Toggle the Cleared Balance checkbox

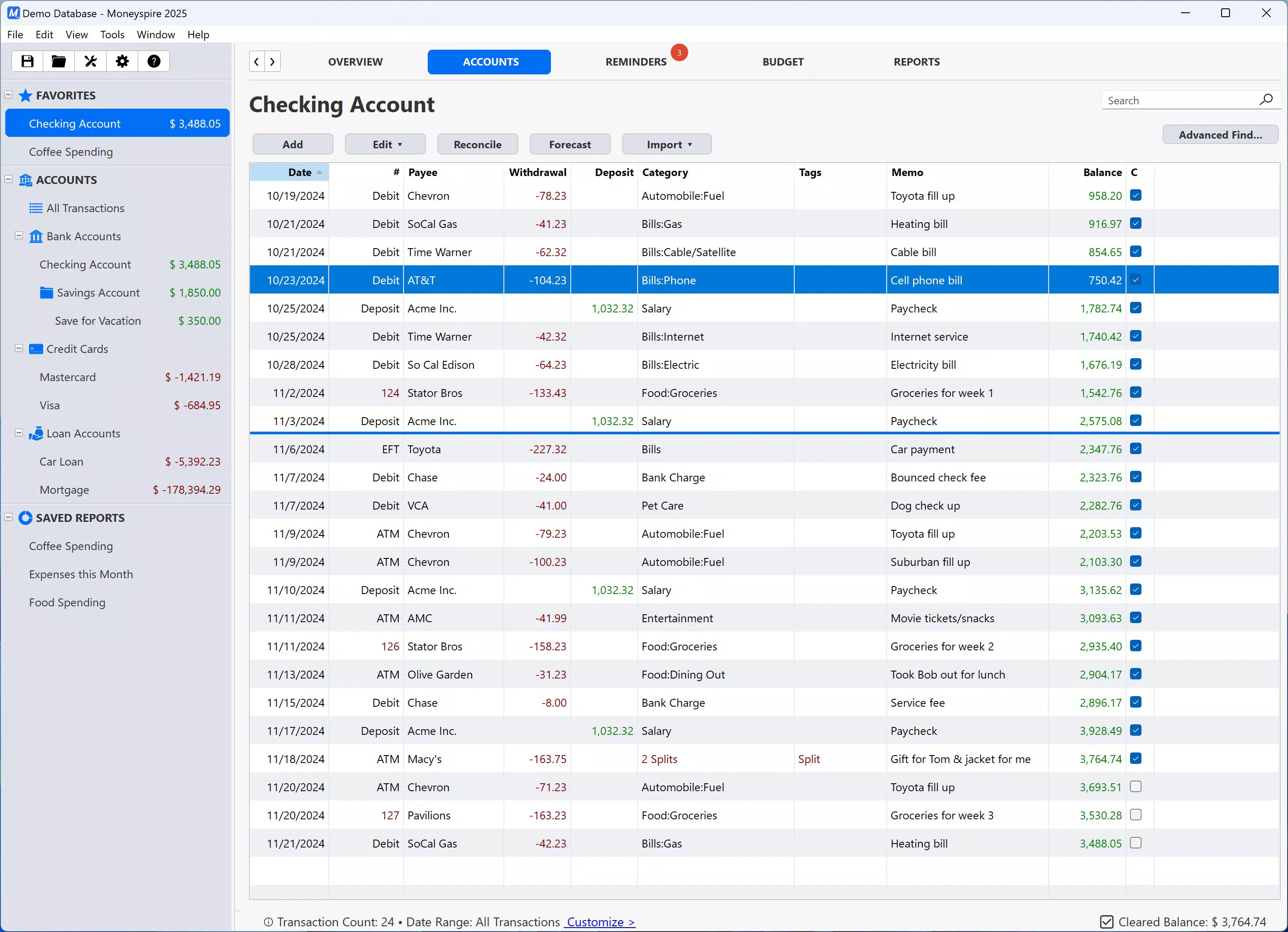pos(1107,922)
